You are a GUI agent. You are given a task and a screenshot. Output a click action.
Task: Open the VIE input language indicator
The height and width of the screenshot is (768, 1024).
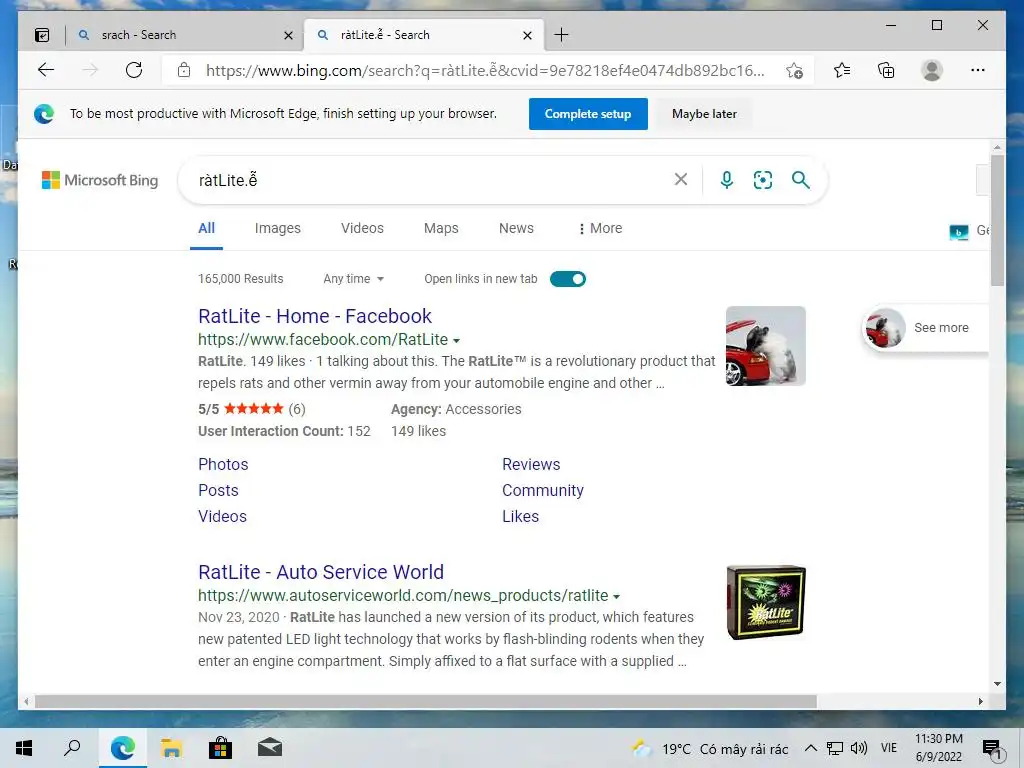(889, 748)
